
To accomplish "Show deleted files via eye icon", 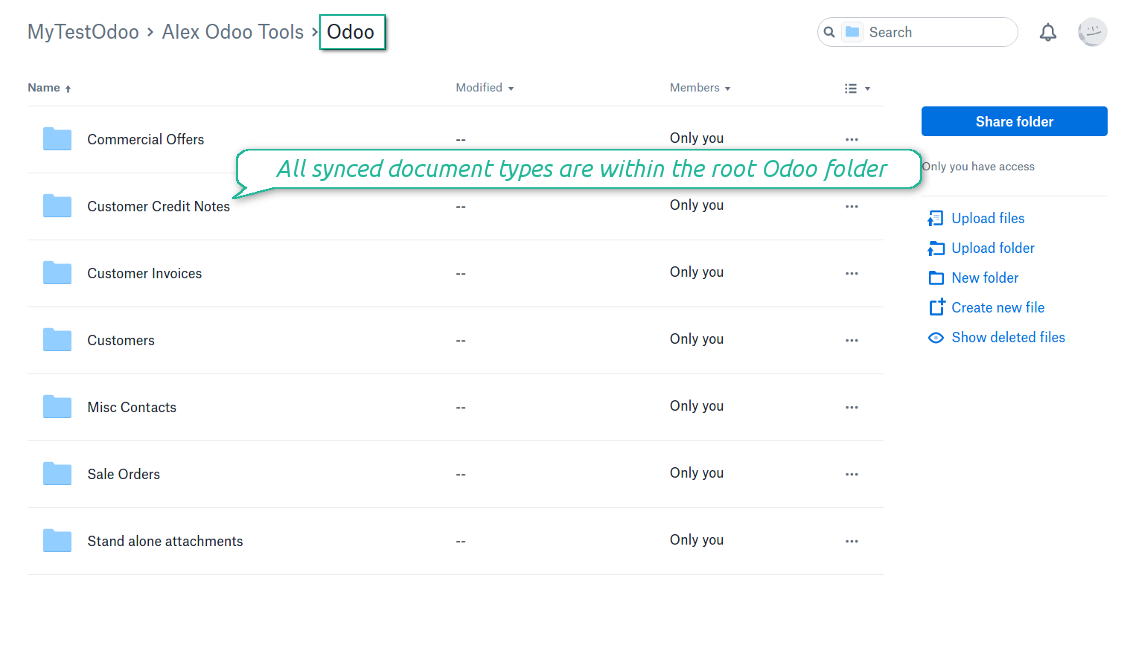I will point(936,338).
